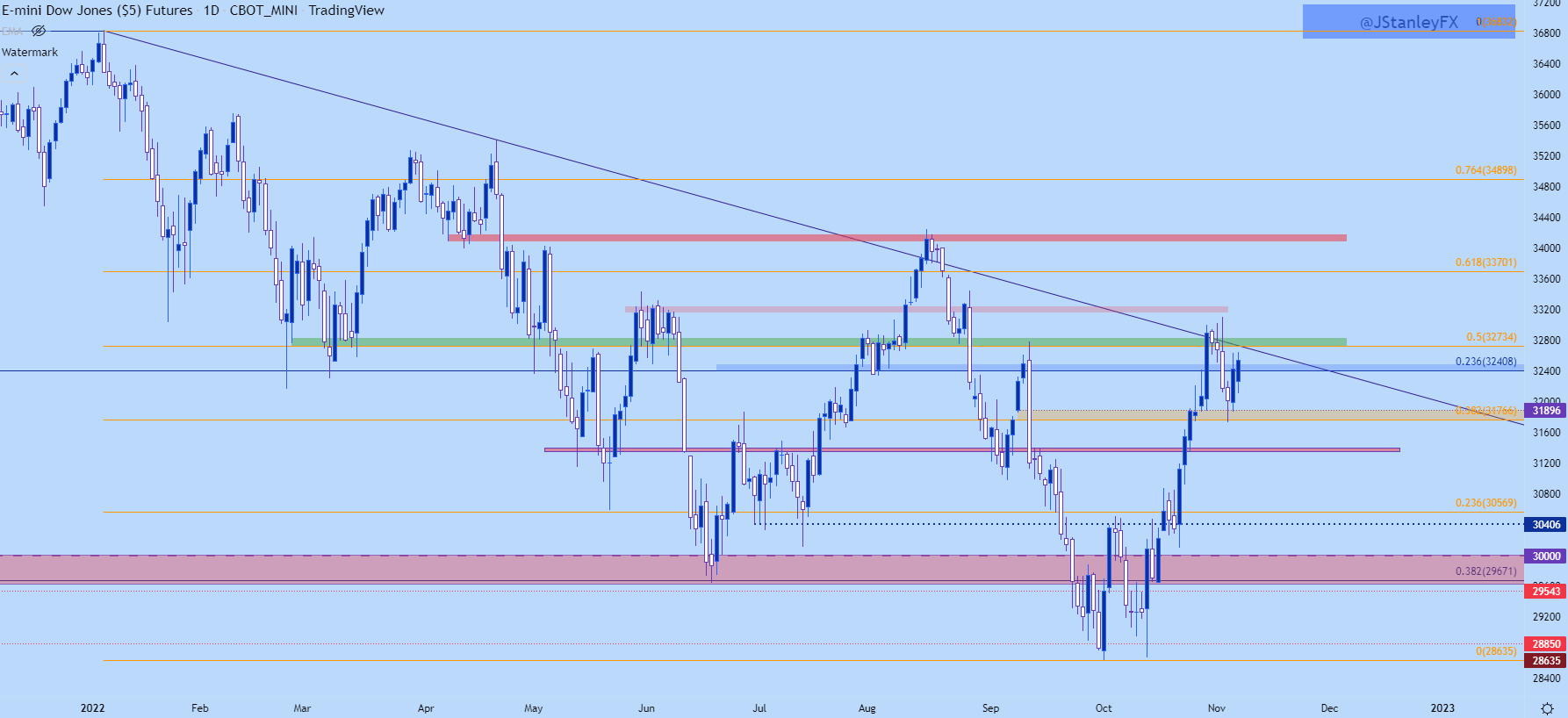The height and width of the screenshot is (718, 1568).
Task: Select the 0.236(30569) Fibonacci label
Action: click(x=1485, y=503)
